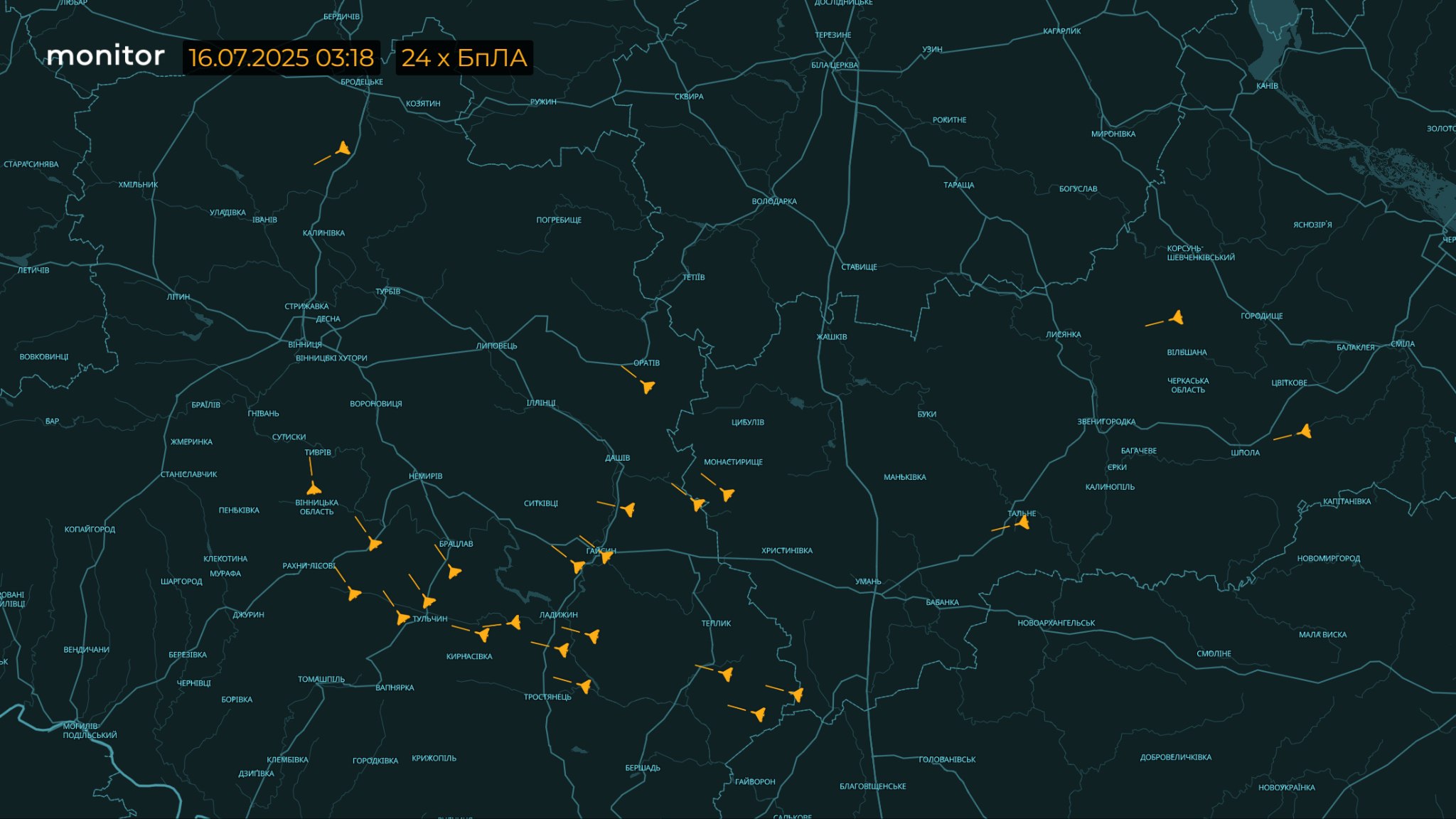Click the drone icon west of Городище

pos(1177,318)
